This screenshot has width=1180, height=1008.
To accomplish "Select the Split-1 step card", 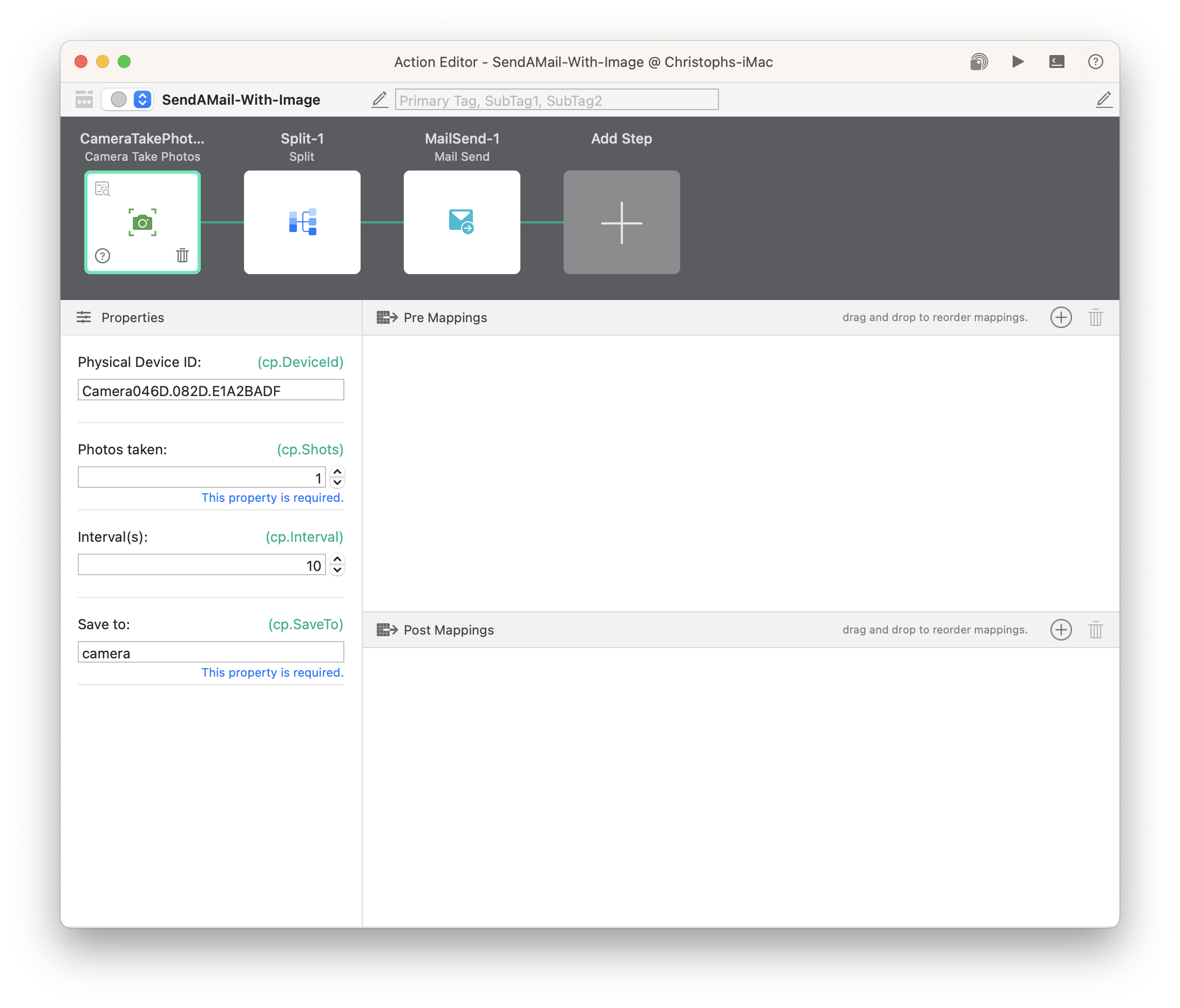I will (x=302, y=222).
